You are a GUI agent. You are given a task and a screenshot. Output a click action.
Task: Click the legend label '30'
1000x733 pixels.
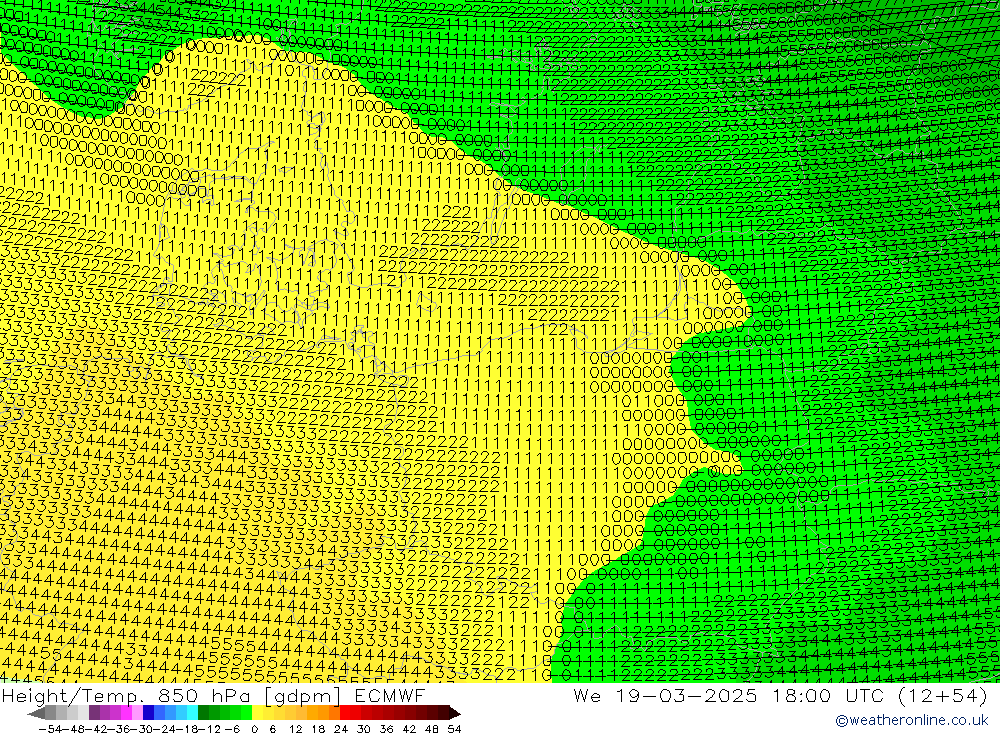[363, 729]
